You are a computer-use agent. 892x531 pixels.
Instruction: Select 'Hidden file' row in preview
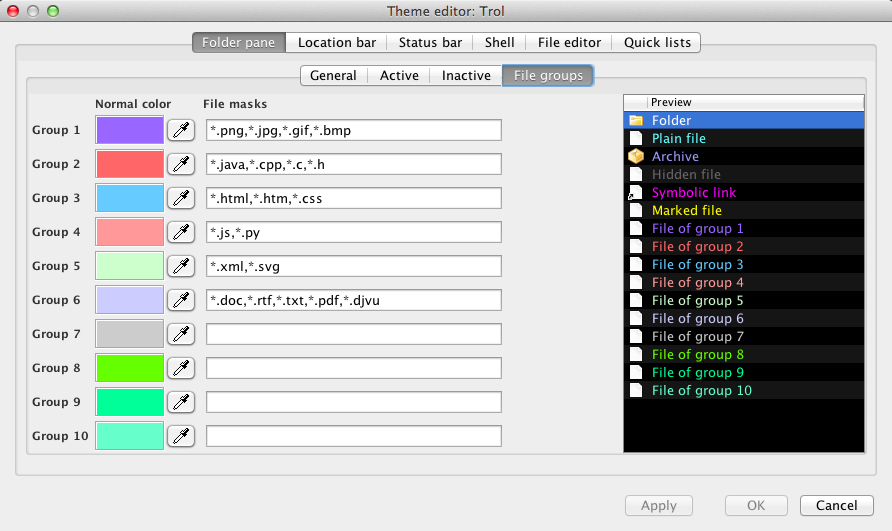pyautogui.click(x=744, y=174)
